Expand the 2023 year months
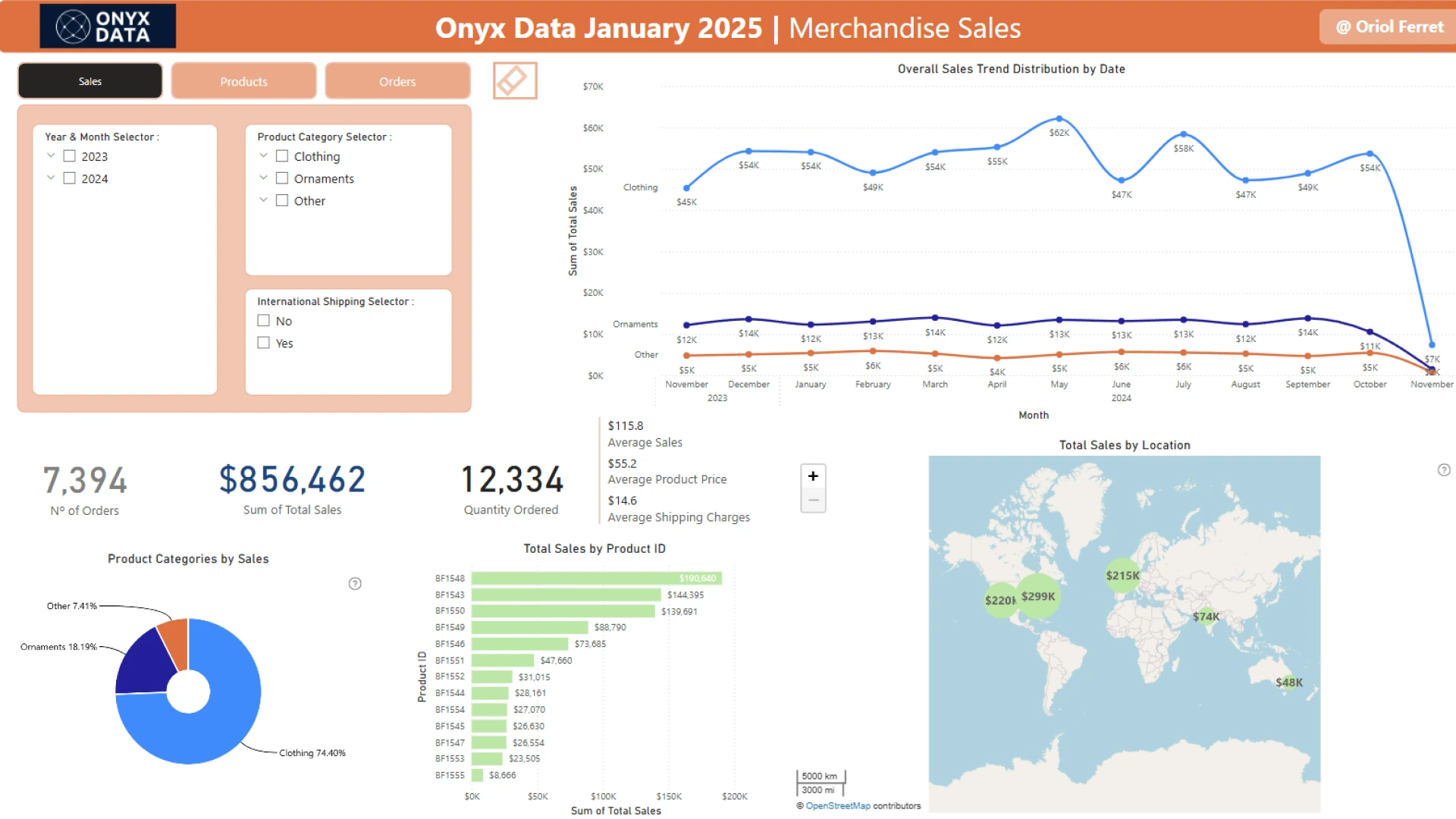This screenshot has height=819, width=1456. pos(51,155)
